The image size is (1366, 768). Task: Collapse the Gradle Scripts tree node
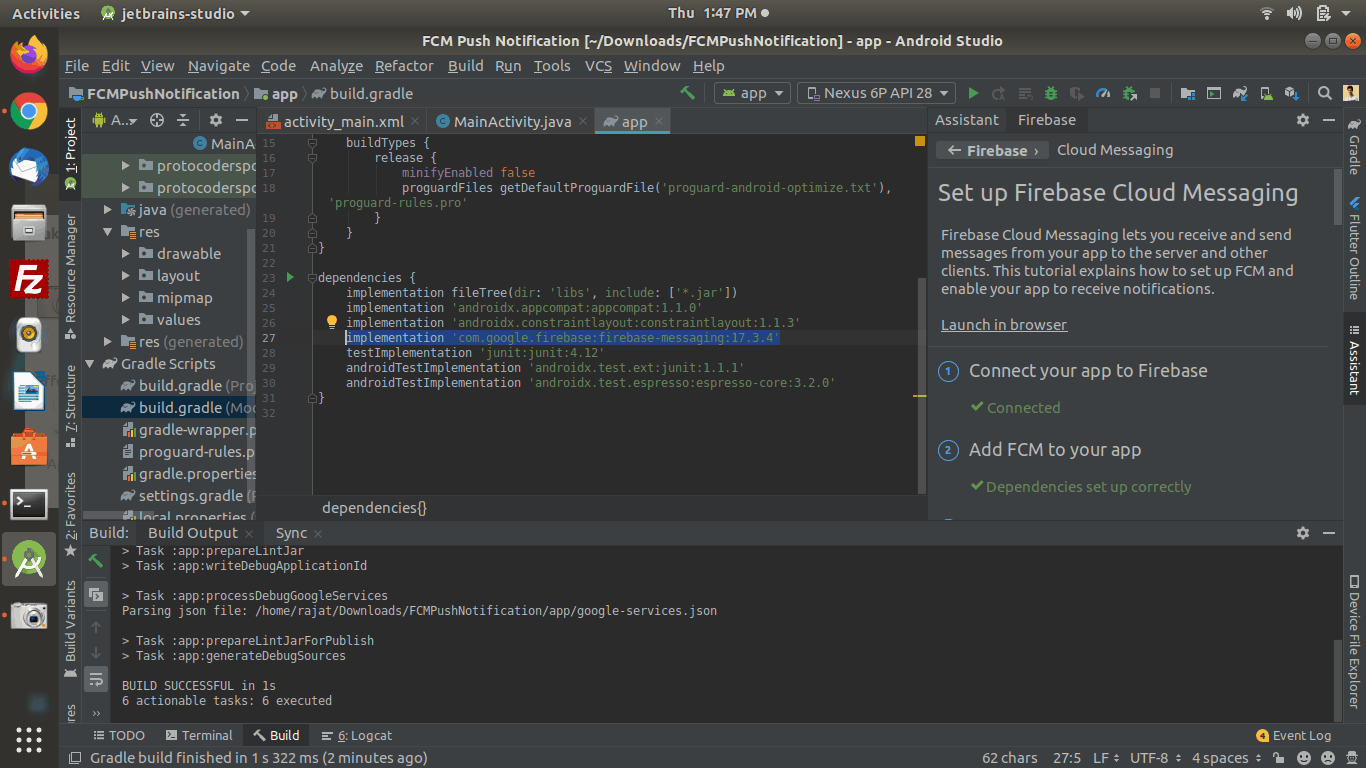90,364
